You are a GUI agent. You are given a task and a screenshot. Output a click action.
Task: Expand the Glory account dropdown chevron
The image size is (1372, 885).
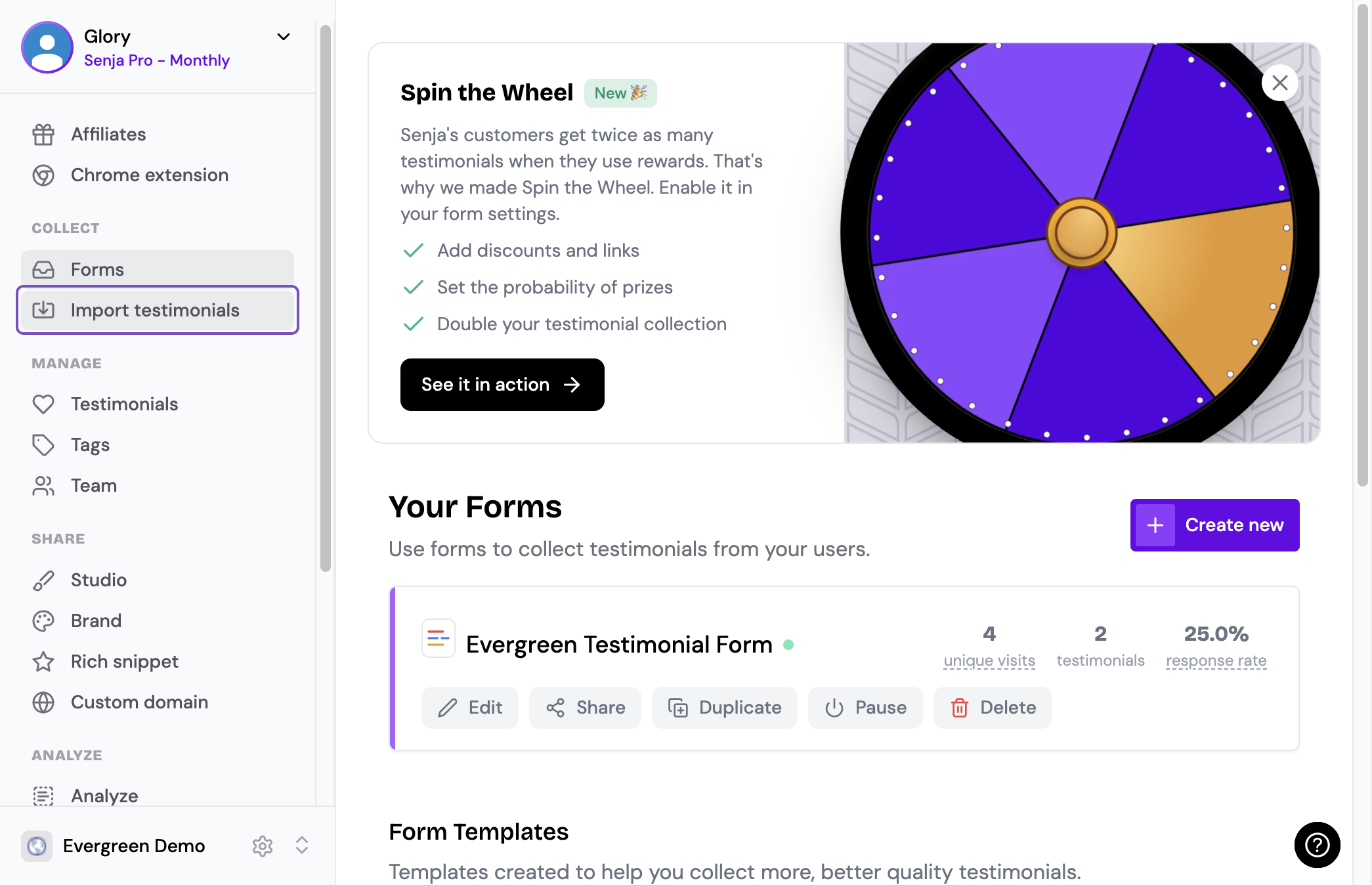(x=284, y=37)
